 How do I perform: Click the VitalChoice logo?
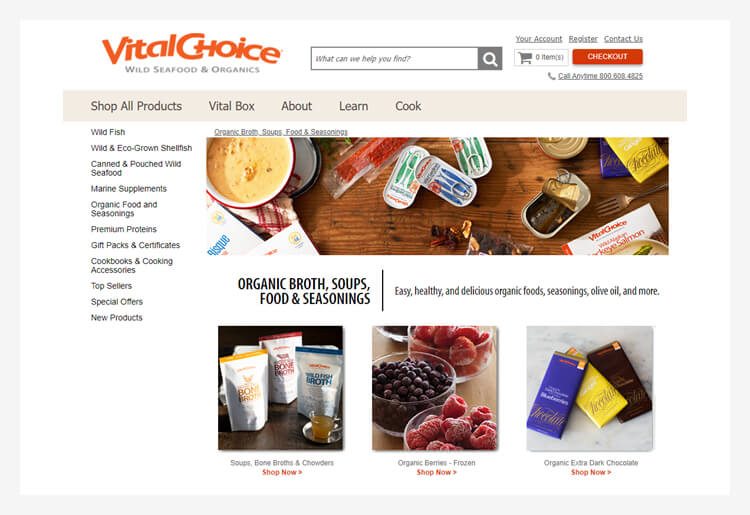[x=192, y=53]
